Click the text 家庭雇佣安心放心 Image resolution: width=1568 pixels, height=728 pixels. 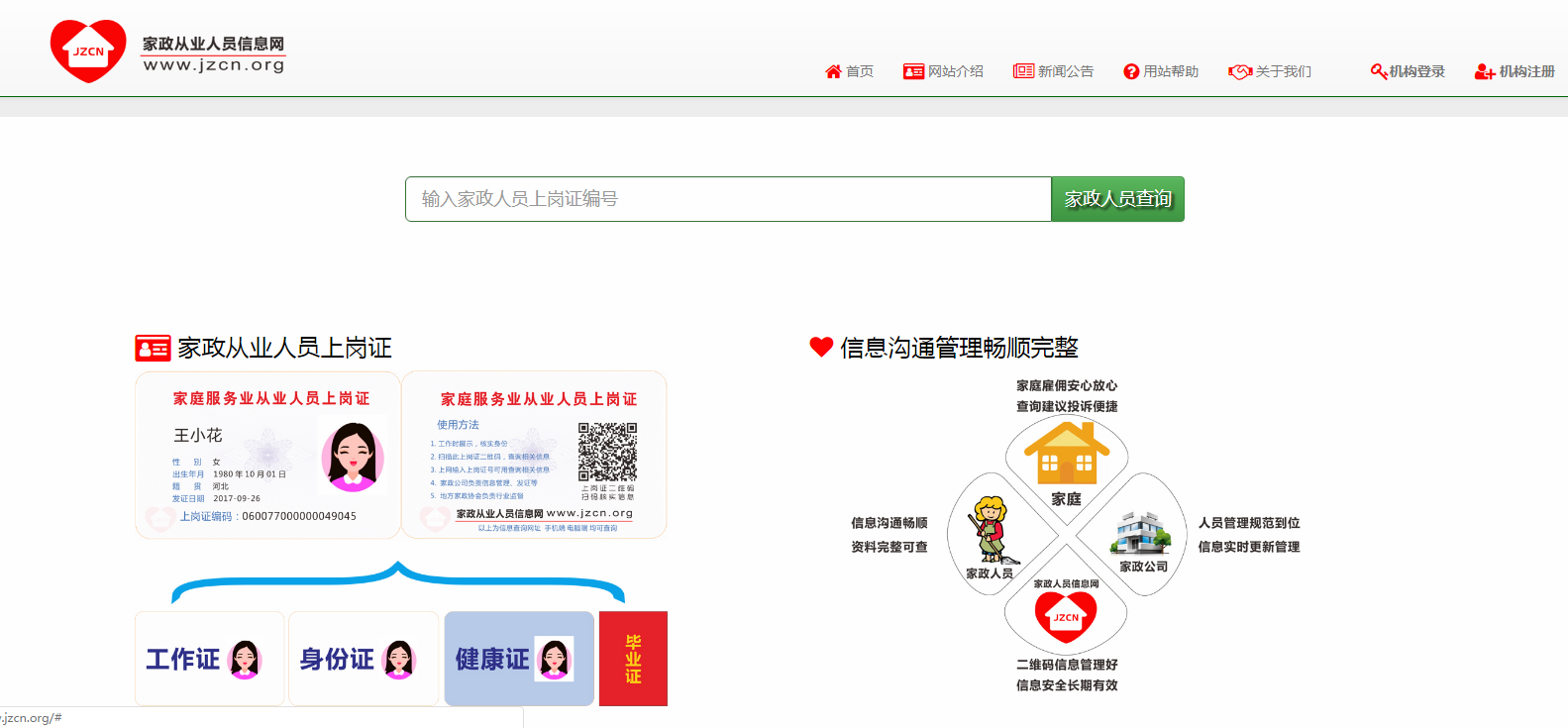1067,385
